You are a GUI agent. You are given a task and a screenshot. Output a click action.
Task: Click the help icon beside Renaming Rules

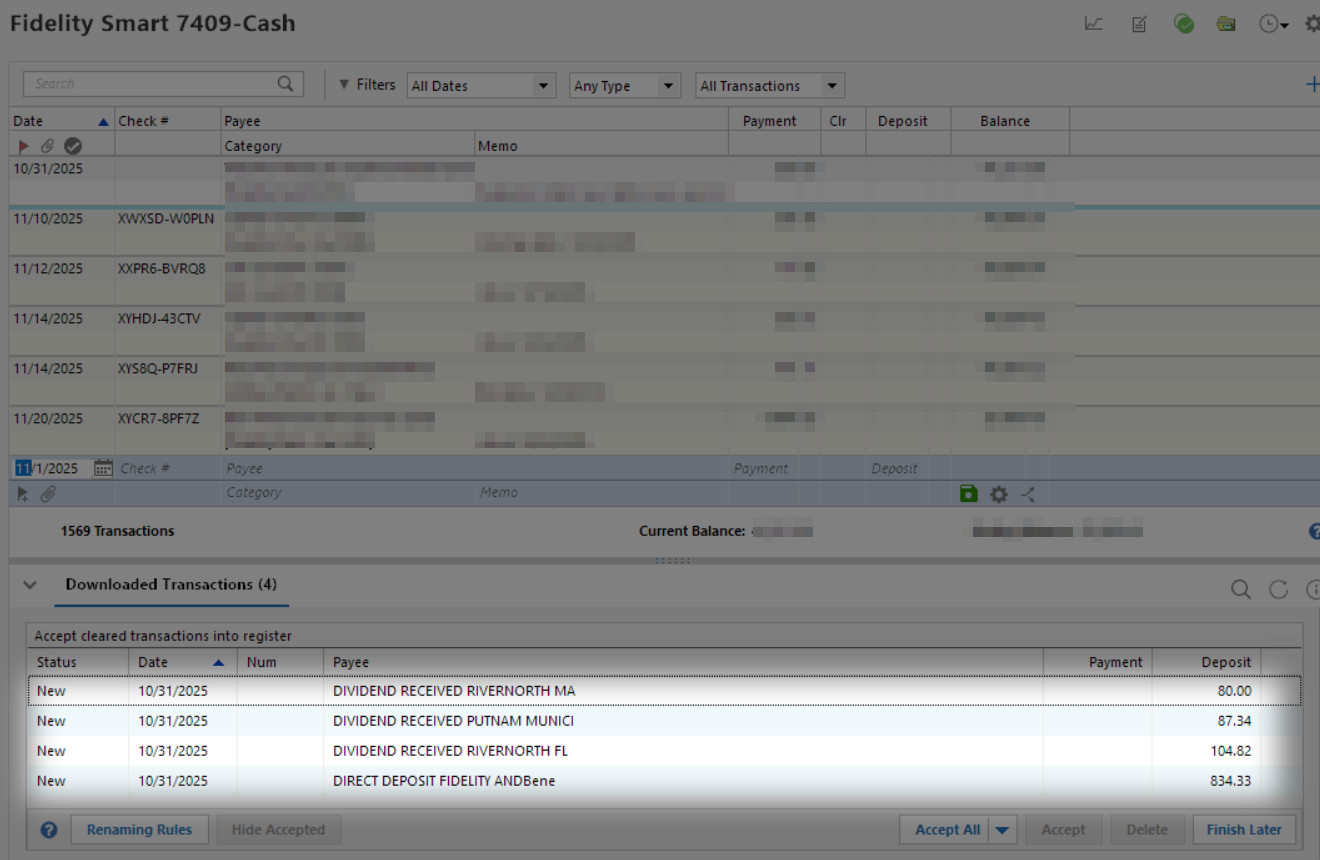(x=49, y=830)
